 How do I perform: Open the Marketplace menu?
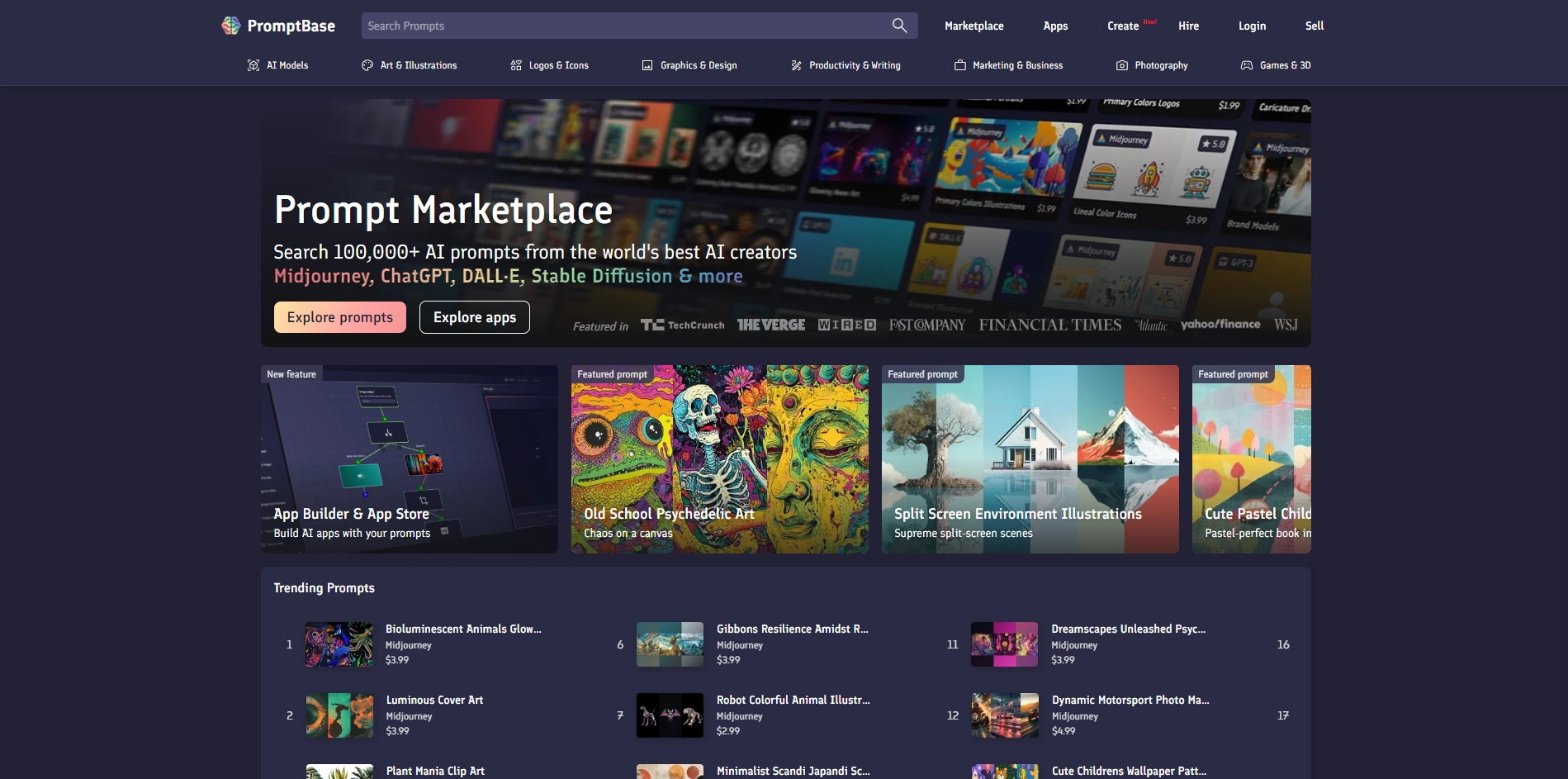[x=974, y=26]
